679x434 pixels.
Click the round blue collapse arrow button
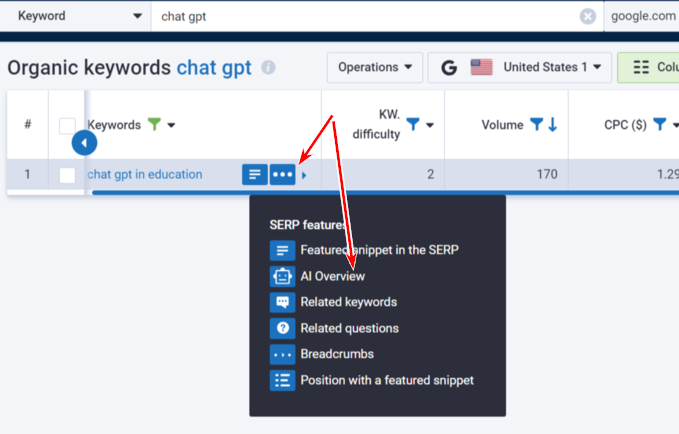coord(84,143)
